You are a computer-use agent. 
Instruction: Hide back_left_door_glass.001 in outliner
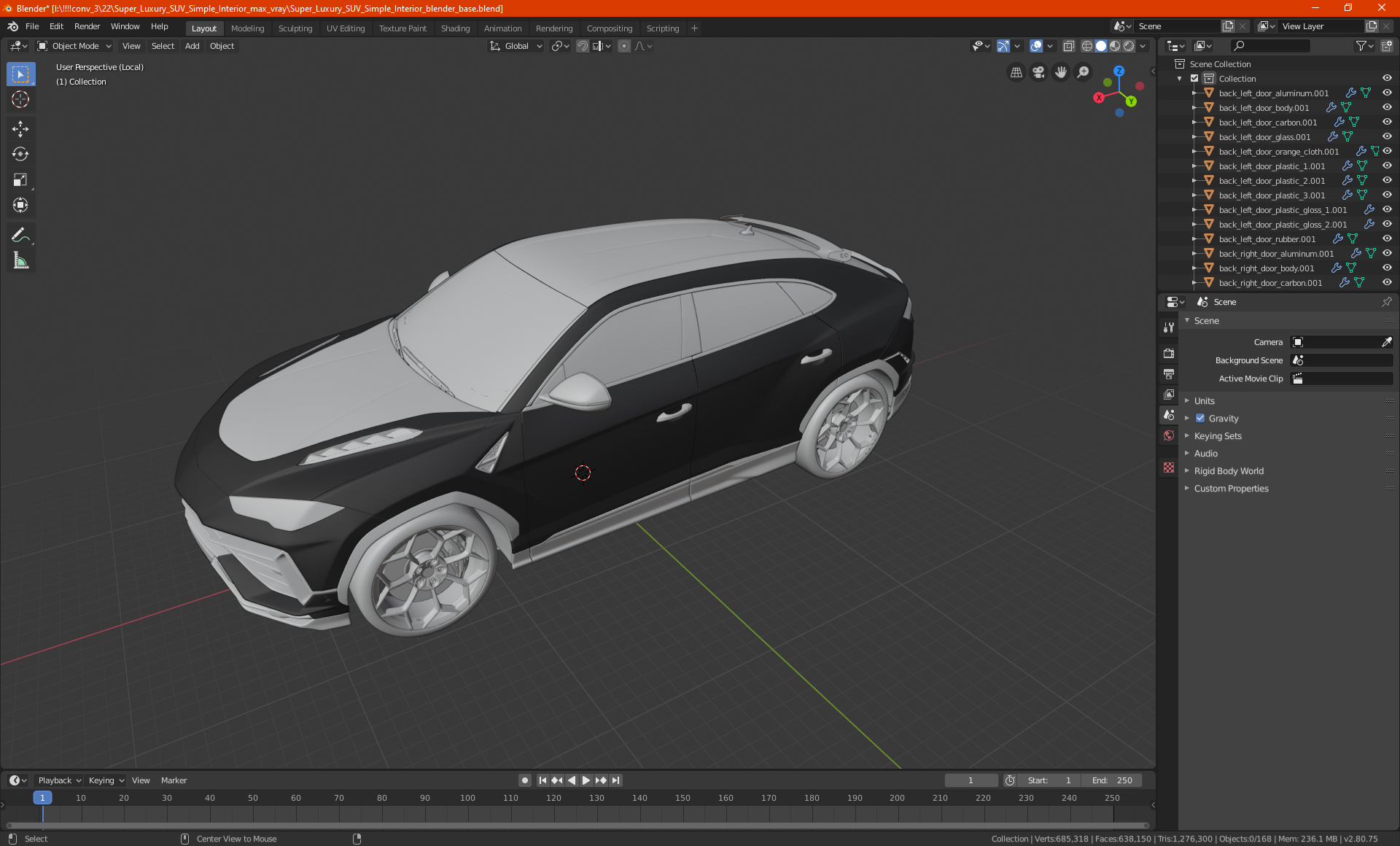click(x=1387, y=137)
